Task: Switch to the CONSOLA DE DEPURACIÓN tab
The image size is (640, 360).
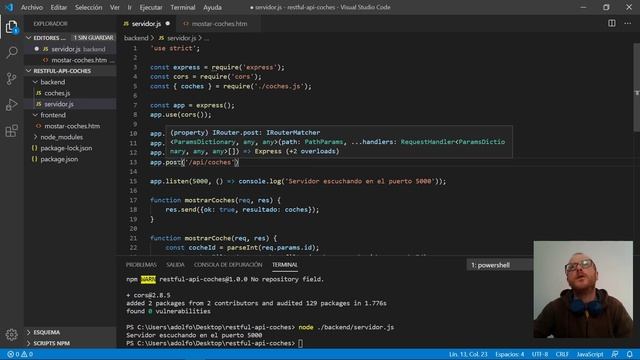Action: click(228, 265)
